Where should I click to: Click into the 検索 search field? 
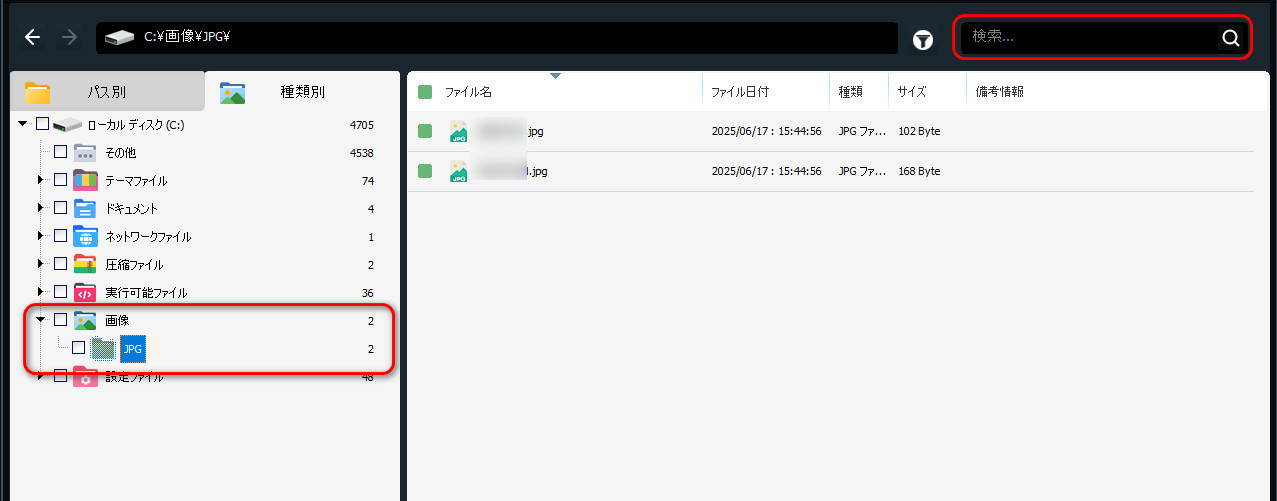click(x=1088, y=38)
